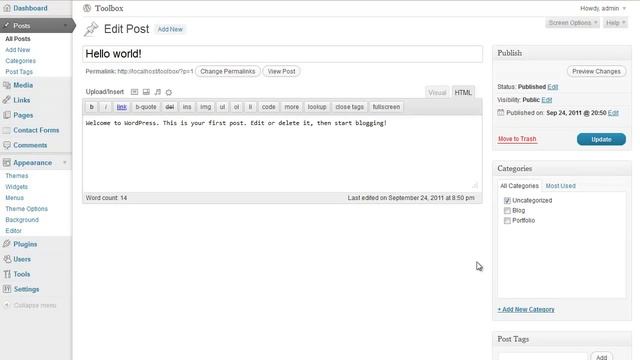Open the Categories submenu item
The image size is (640, 360).
pos(20,61)
